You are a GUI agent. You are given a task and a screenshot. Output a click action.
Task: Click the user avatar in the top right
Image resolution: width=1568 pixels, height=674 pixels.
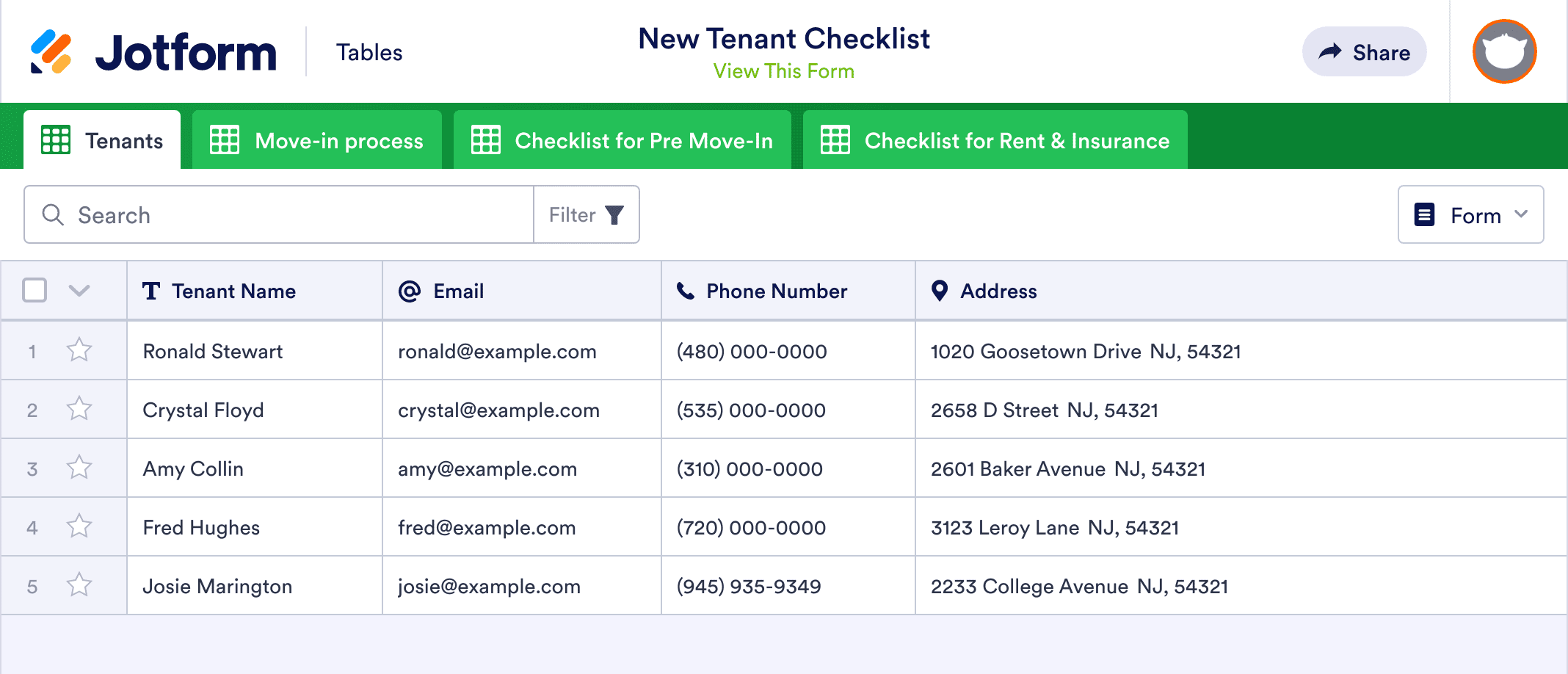tap(1503, 51)
